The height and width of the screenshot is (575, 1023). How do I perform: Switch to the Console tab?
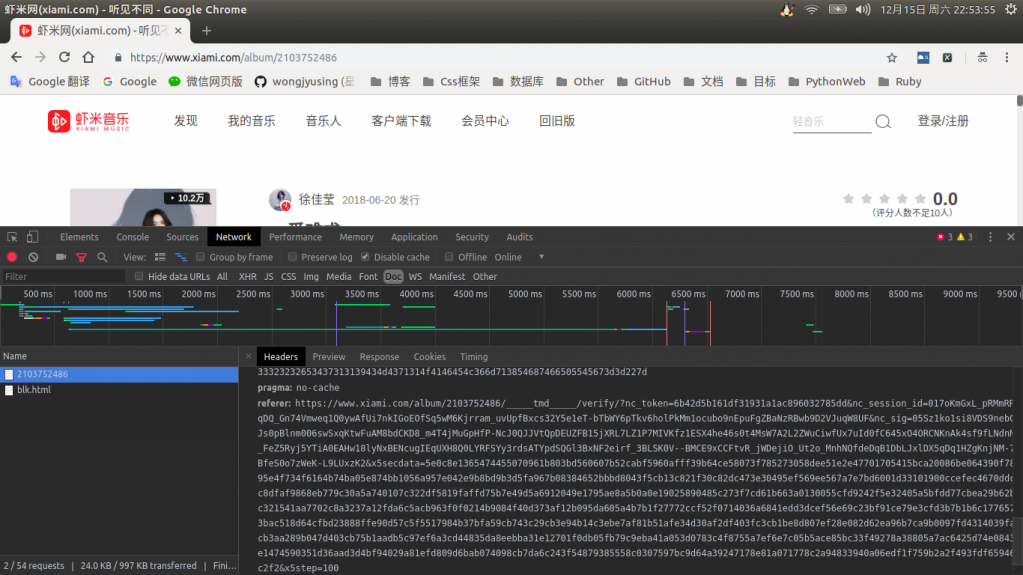click(132, 237)
